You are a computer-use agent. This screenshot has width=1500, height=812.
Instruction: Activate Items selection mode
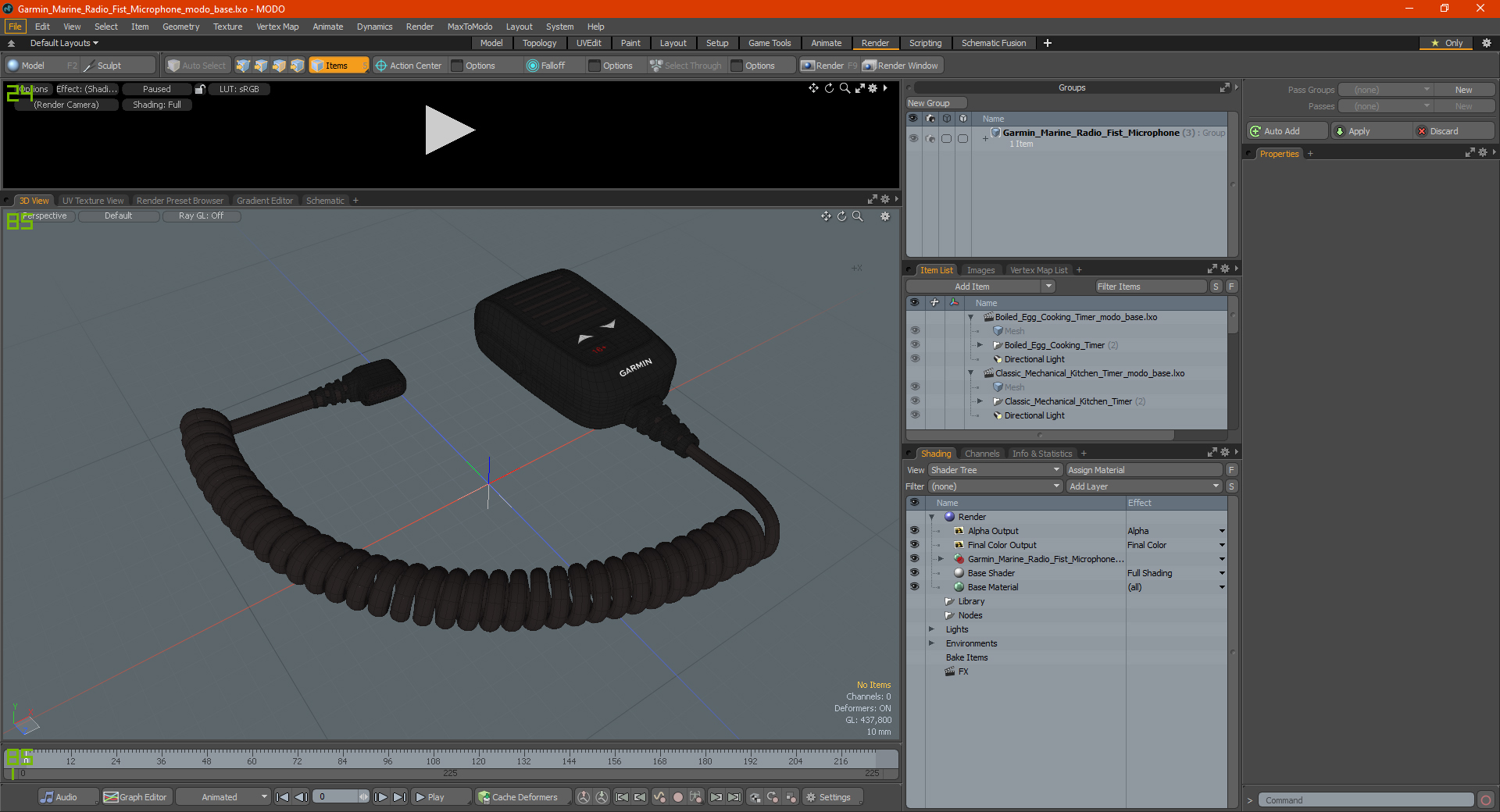pyautogui.click(x=338, y=66)
